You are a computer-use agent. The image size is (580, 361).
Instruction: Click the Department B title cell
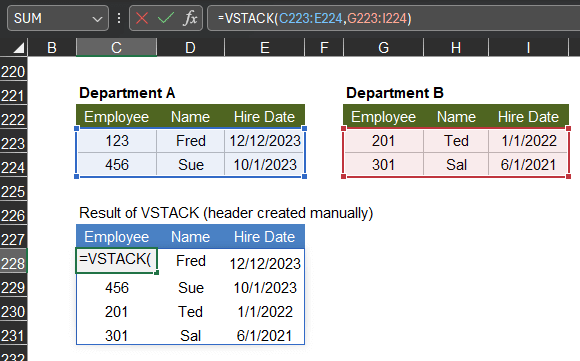point(395,93)
